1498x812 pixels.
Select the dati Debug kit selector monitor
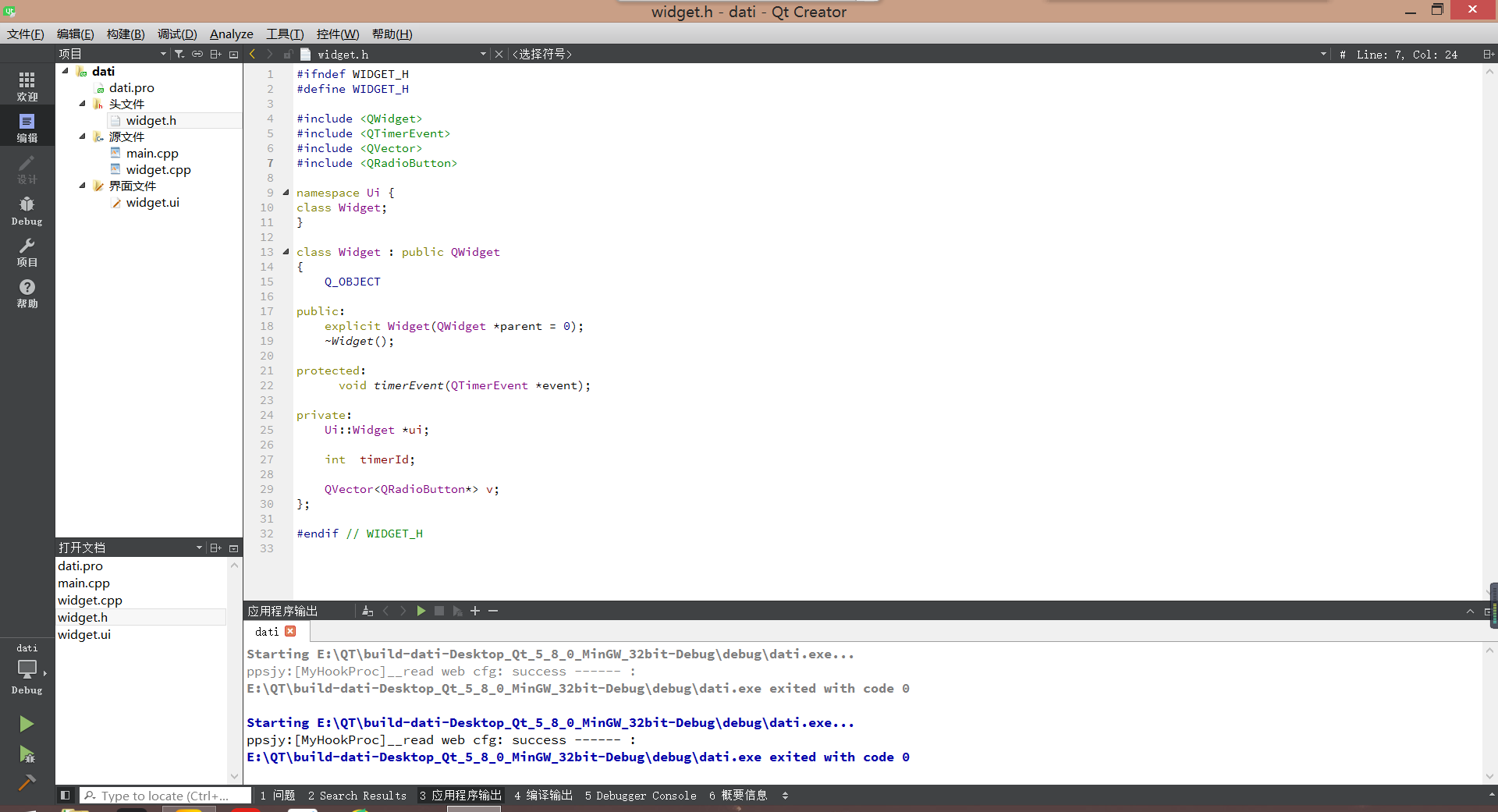(x=27, y=669)
